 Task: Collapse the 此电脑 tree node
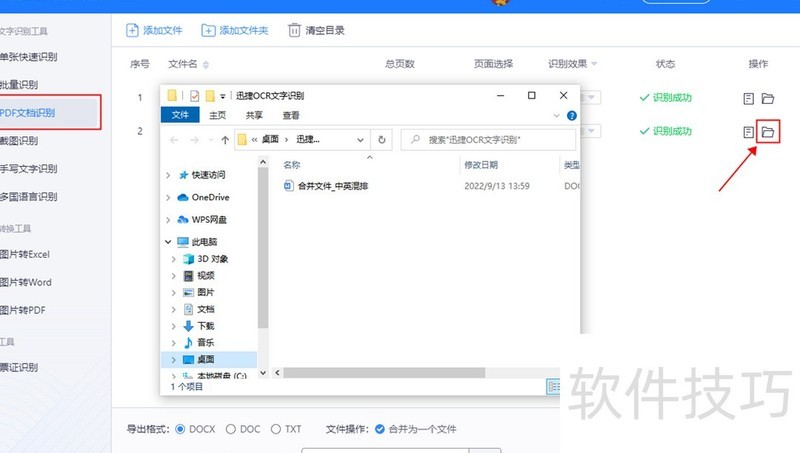[169, 242]
